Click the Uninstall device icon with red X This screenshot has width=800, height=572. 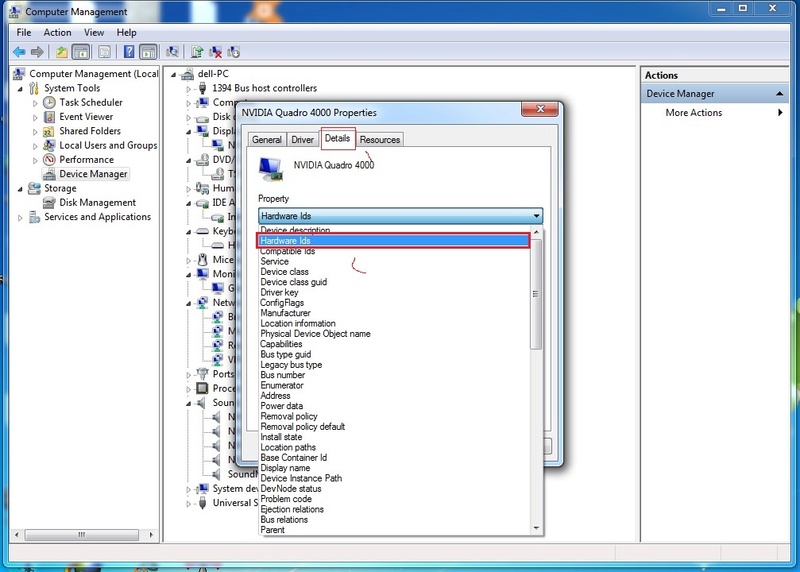point(216,52)
